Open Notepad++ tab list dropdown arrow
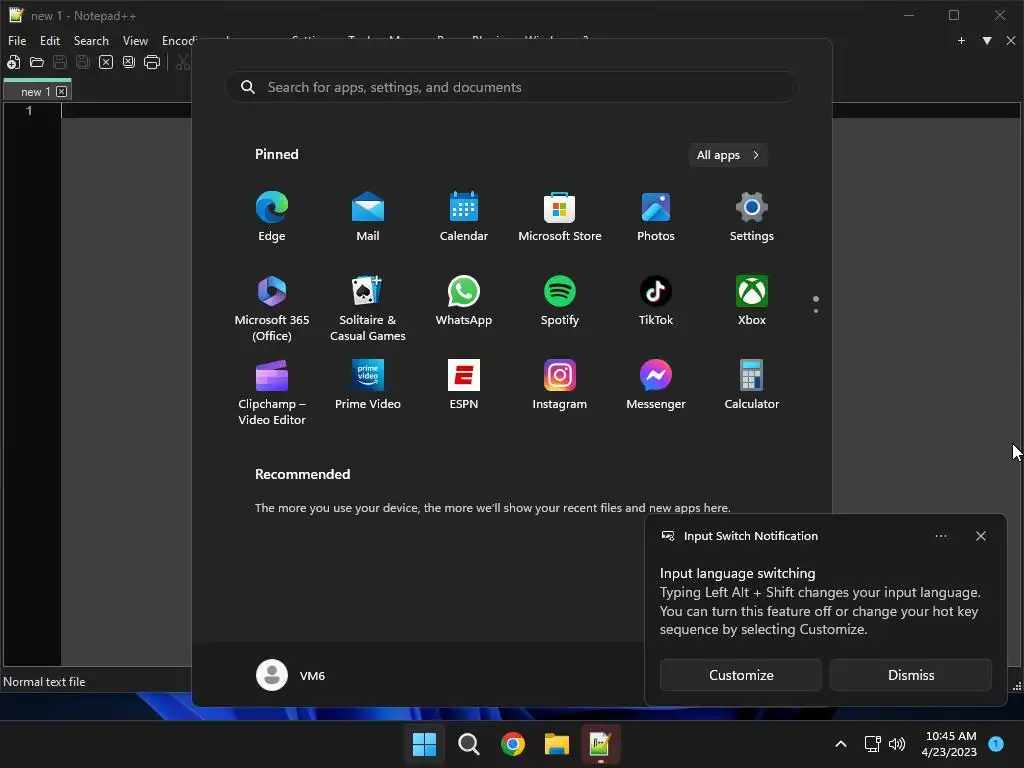The width and height of the screenshot is (1024, 768). click(987, 40)
